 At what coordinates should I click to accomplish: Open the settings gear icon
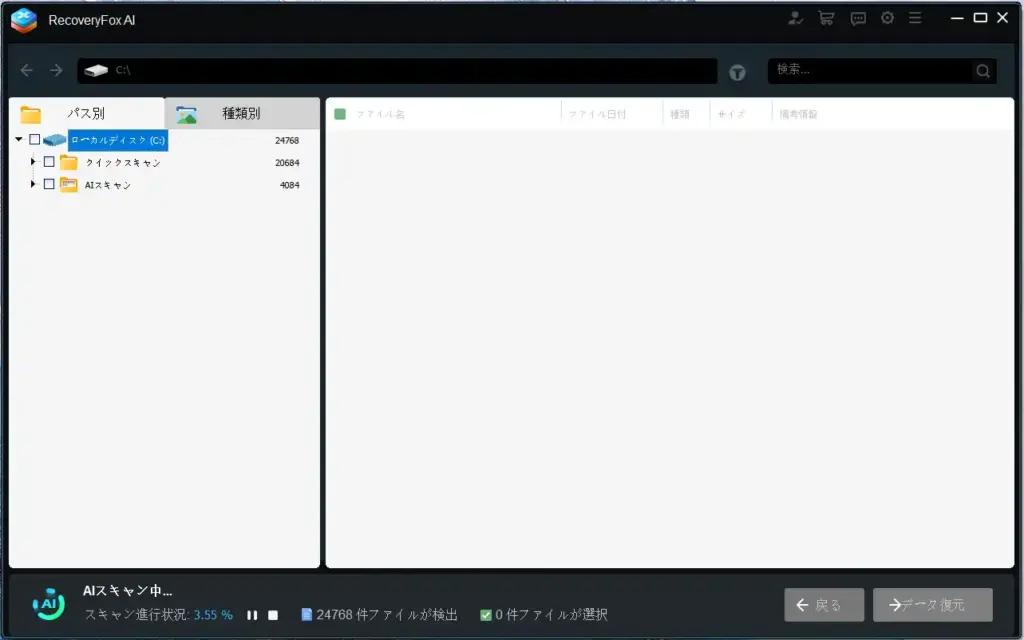point(886,17)
